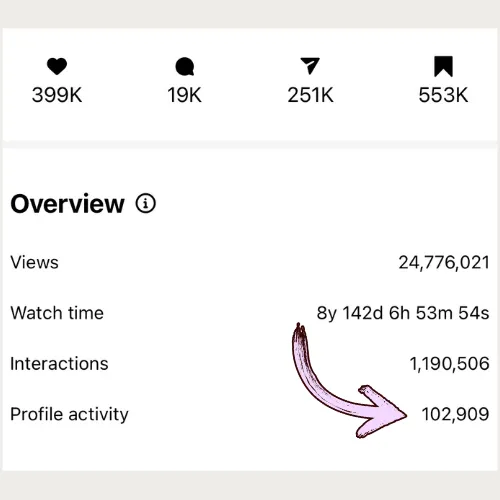Click the 8y 142d watch time value
The width and height of the screenshot is (500, 500).
pos(403,313)
